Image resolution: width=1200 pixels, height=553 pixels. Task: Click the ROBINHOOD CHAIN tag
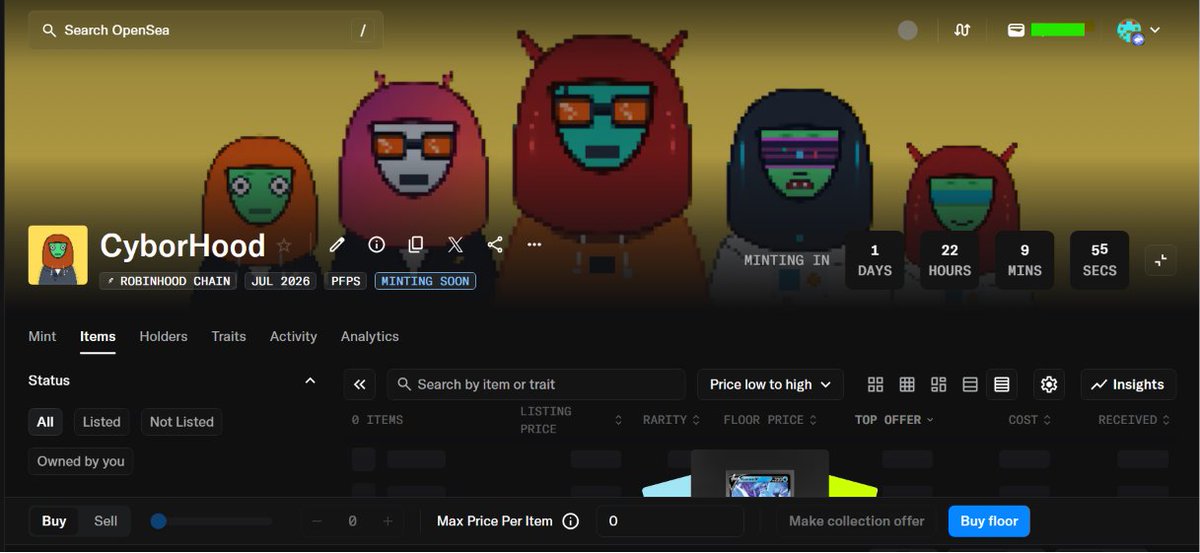click(167, 281)
